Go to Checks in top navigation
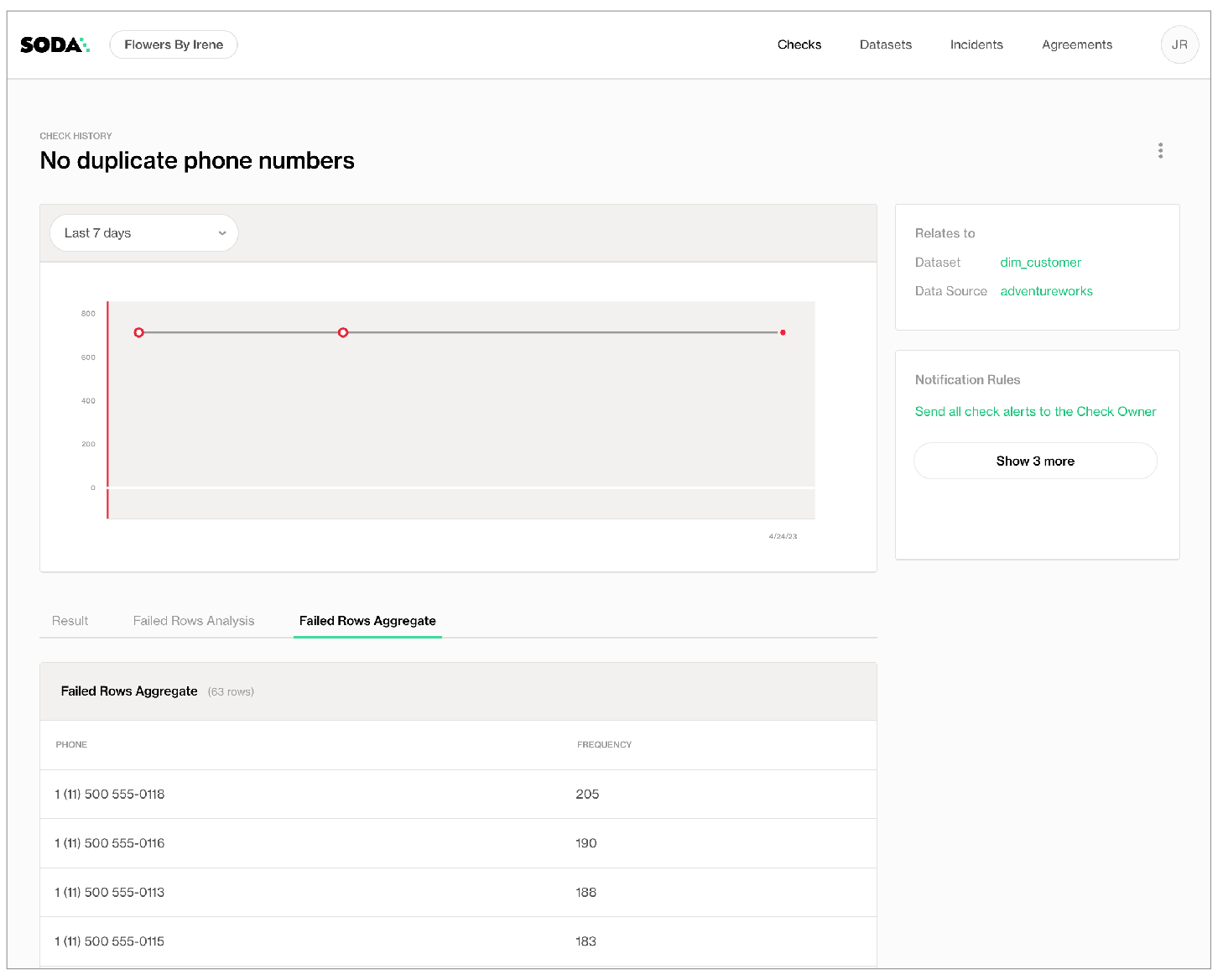The height and width of the screenshot is (980, 1223). pyautogui.click(x=799, y=44)
